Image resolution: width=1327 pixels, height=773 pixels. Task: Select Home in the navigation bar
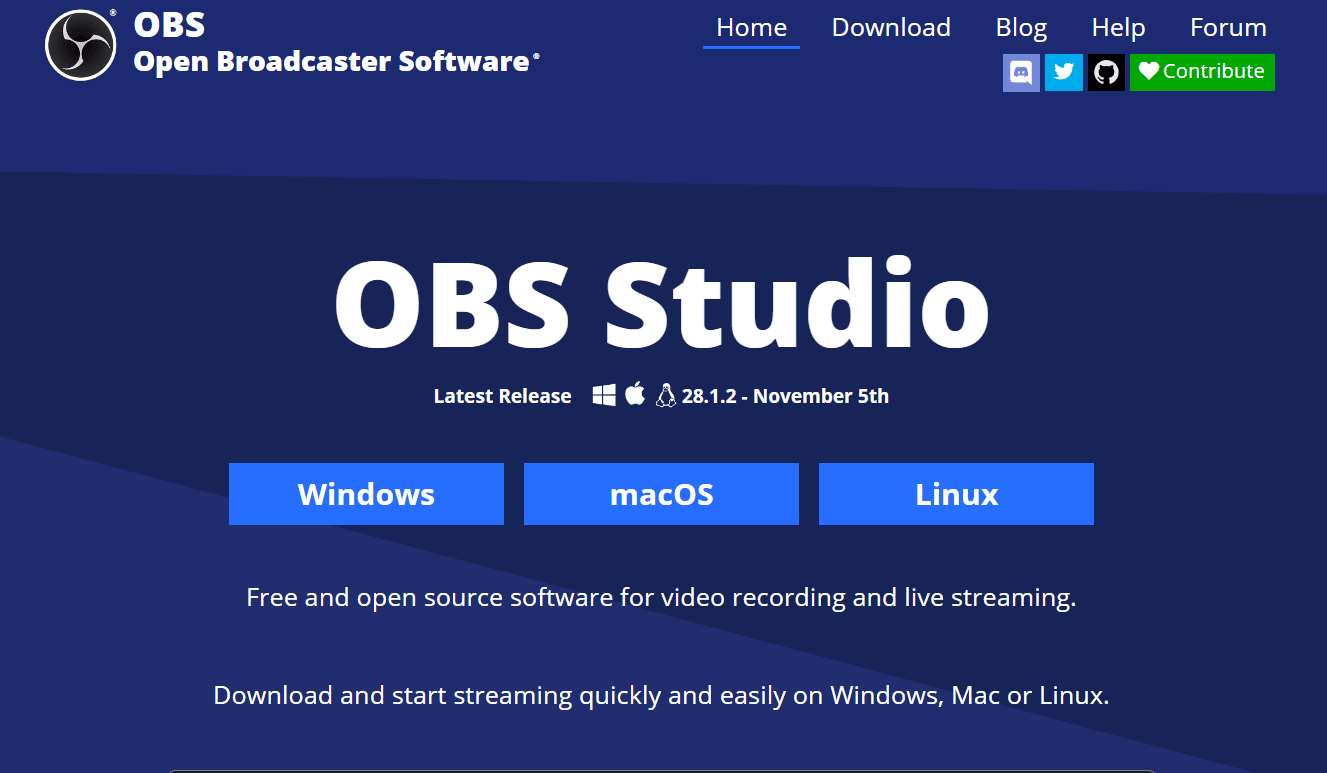tap(751, 27)
